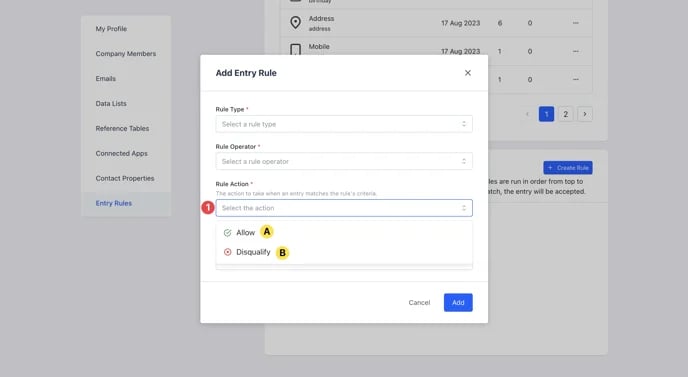
Task: Click the next page arrow
Action: [585, 114]
